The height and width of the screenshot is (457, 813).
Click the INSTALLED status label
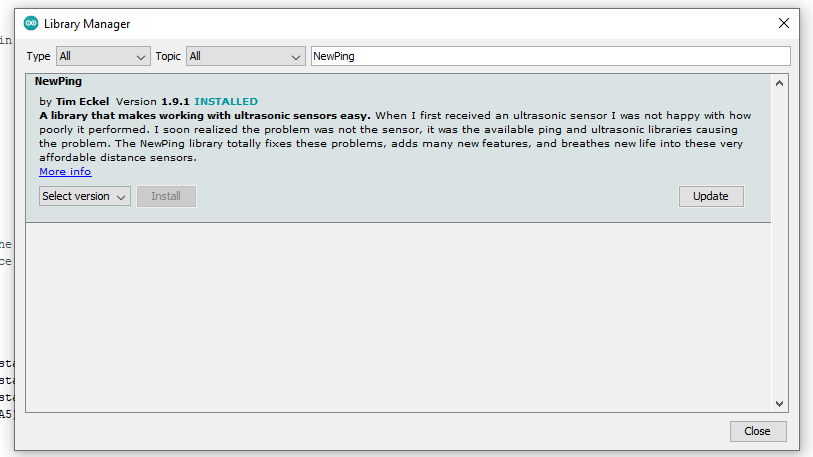pos(226,102)
